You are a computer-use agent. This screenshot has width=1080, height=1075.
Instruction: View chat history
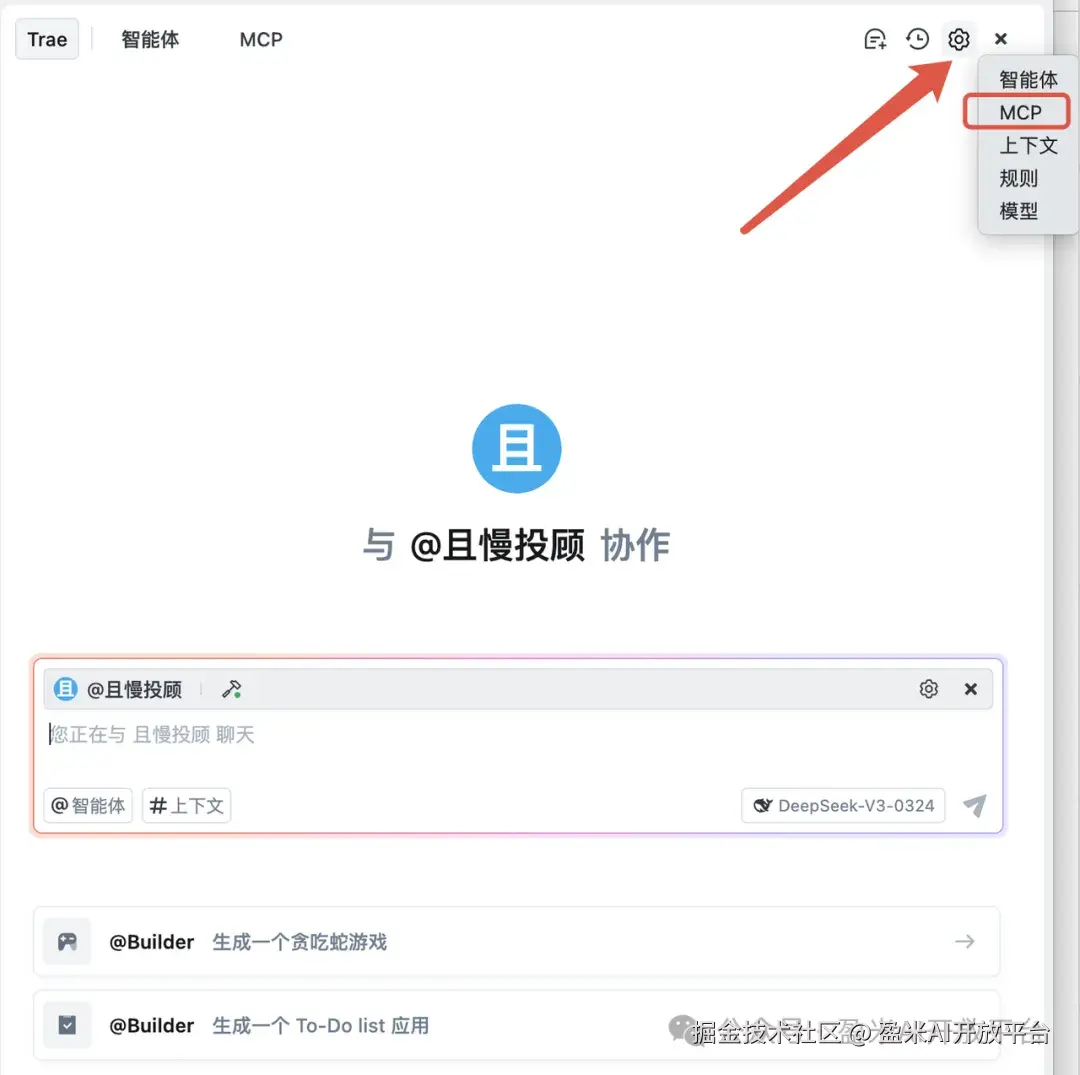coord(917,39)
